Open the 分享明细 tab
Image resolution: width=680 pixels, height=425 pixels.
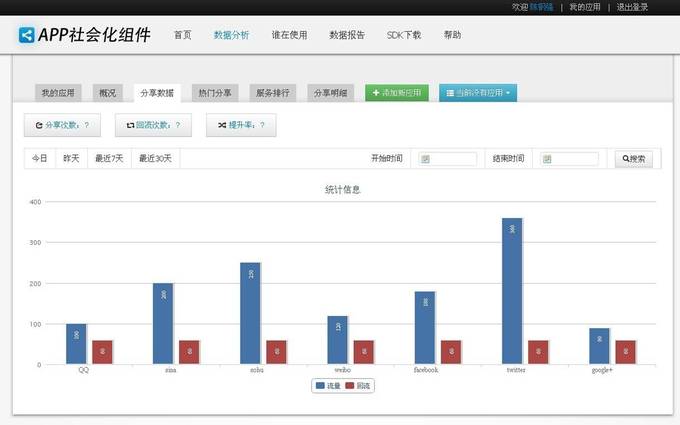[330, 93]
